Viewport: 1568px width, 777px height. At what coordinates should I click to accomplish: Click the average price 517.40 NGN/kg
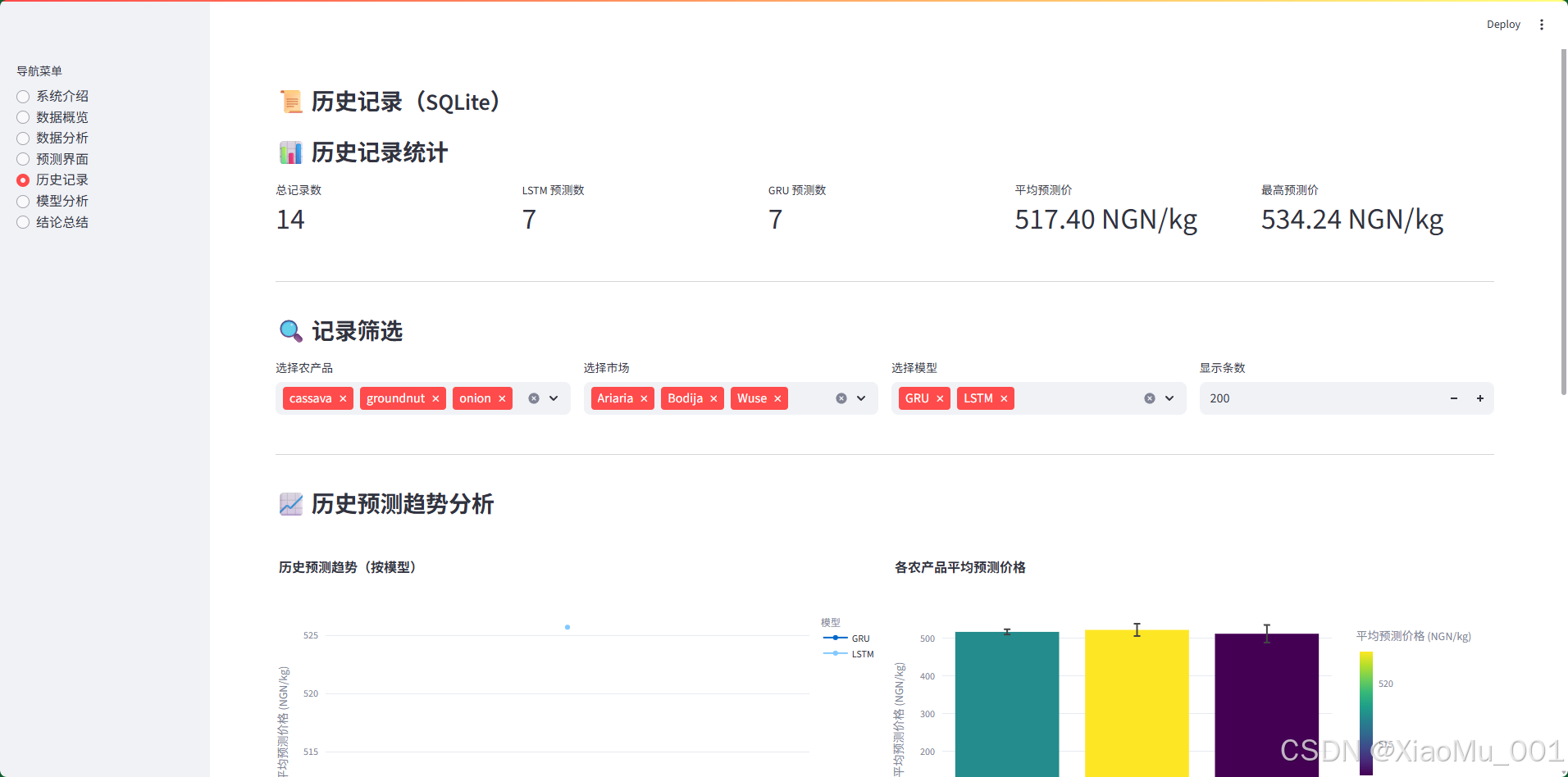pyautogui.click(x=1105, y=220)
